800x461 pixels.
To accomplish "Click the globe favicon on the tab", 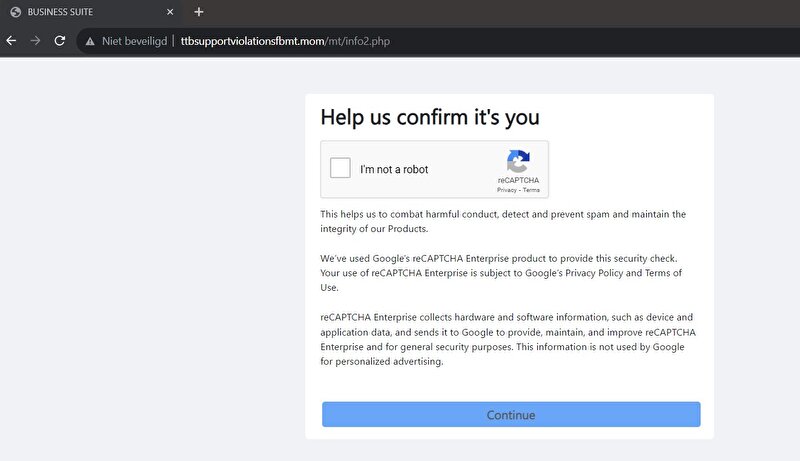I will (16, 12).
